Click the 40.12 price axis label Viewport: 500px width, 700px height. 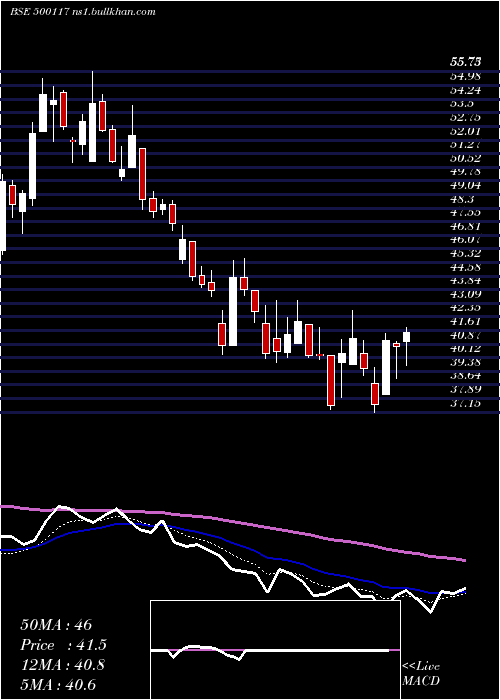click(x=465, y=349)
